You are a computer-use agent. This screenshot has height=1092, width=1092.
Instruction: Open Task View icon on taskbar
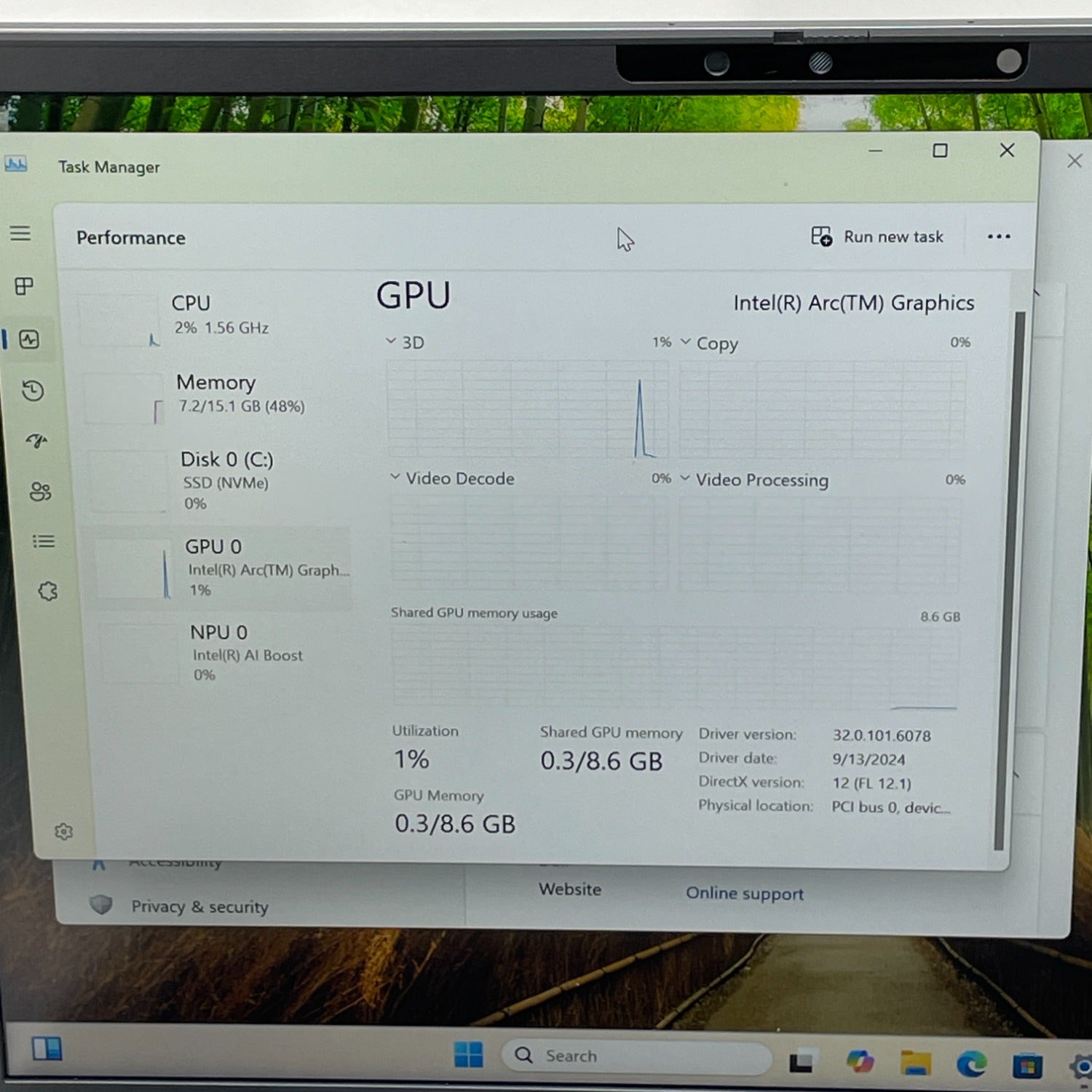[x=802, y=1062]
